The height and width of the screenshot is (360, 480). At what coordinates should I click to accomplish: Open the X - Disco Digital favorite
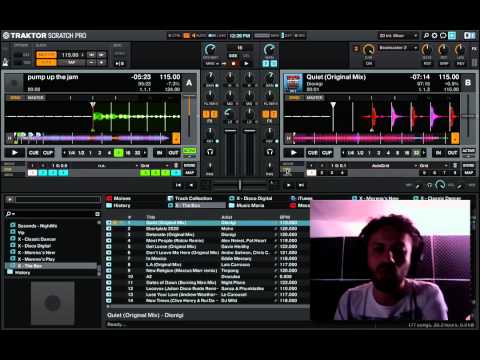click(251, 198)
